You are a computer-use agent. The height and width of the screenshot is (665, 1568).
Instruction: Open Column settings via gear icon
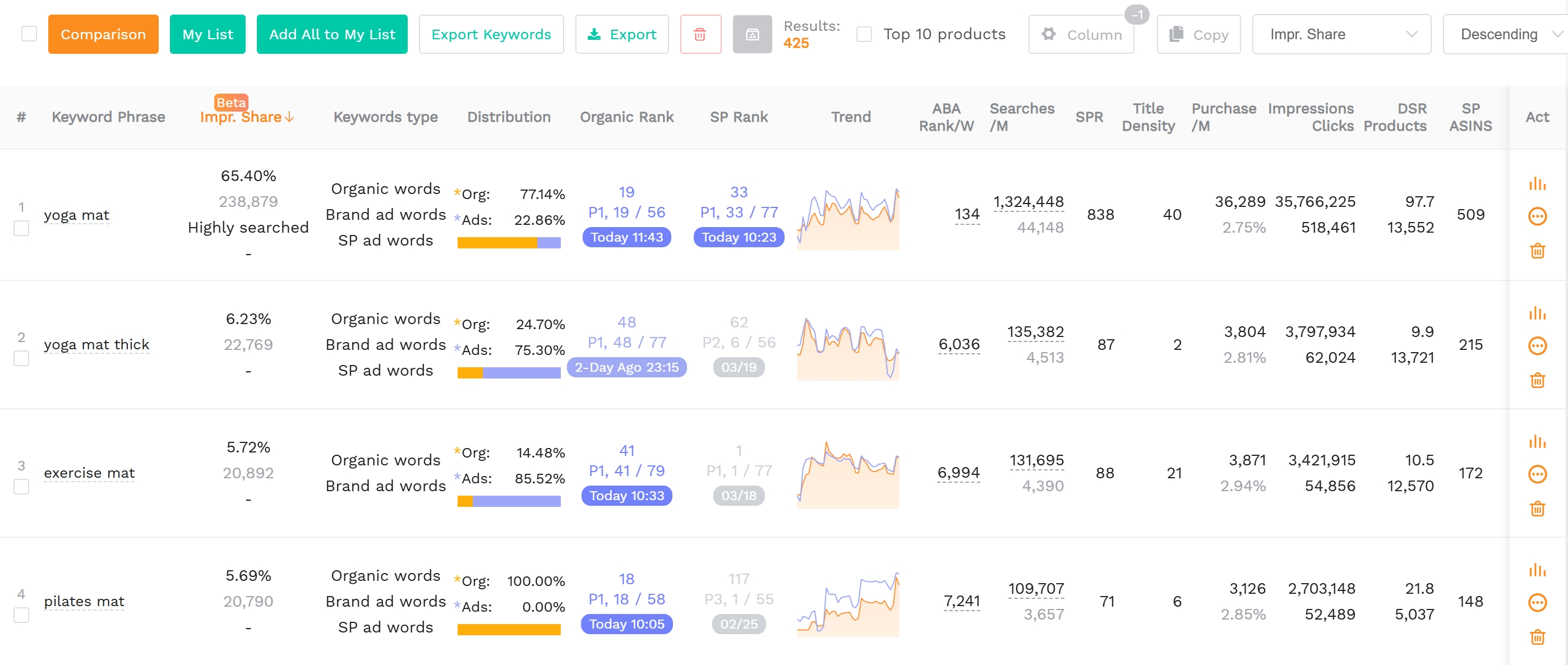pos(1081,34)
